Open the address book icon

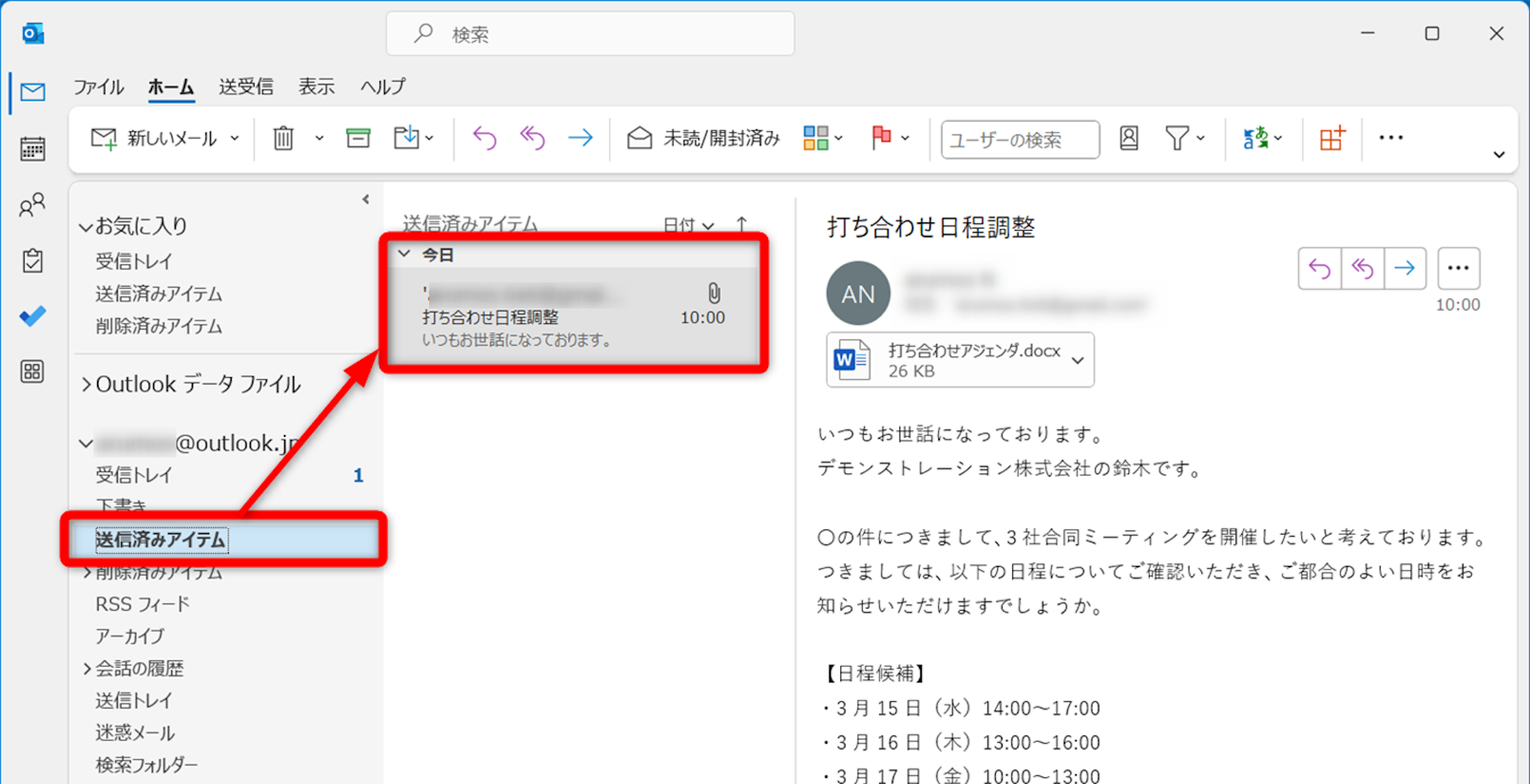click(1128, 138)
